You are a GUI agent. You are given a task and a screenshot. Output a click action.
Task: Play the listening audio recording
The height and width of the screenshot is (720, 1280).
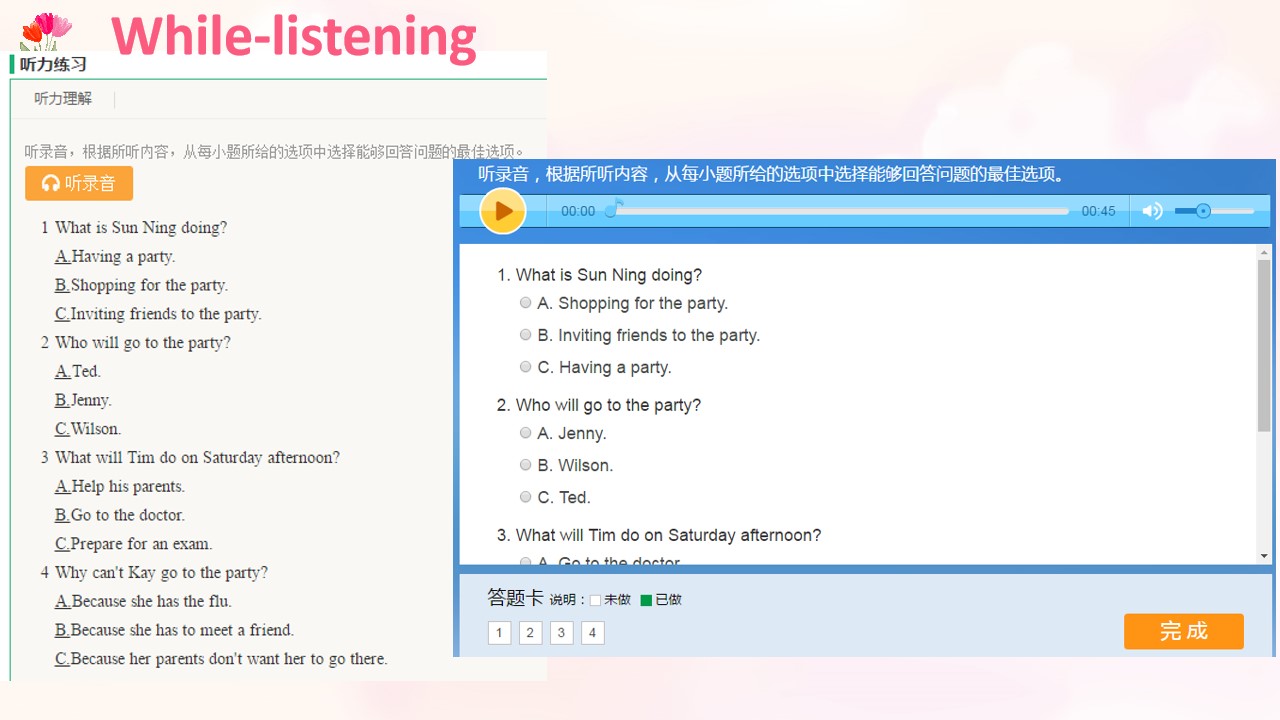503,211
